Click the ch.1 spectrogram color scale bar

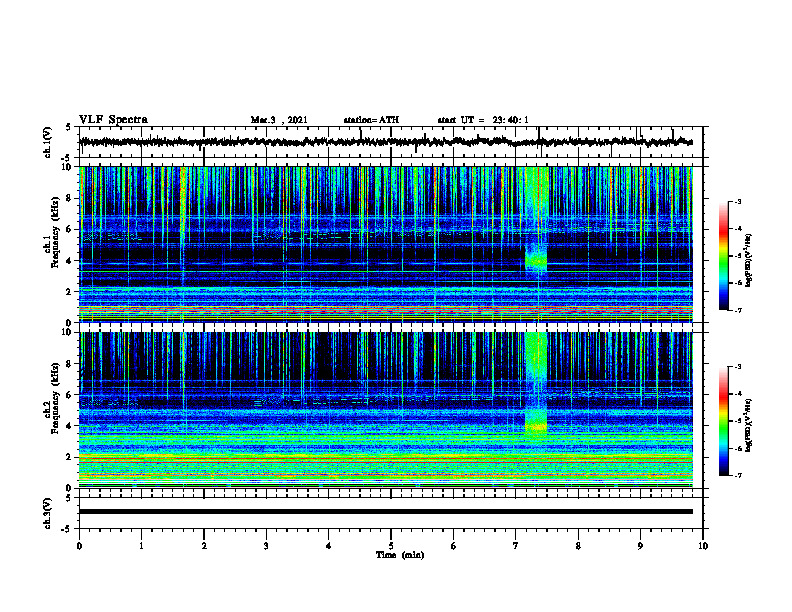coord(724,256)
